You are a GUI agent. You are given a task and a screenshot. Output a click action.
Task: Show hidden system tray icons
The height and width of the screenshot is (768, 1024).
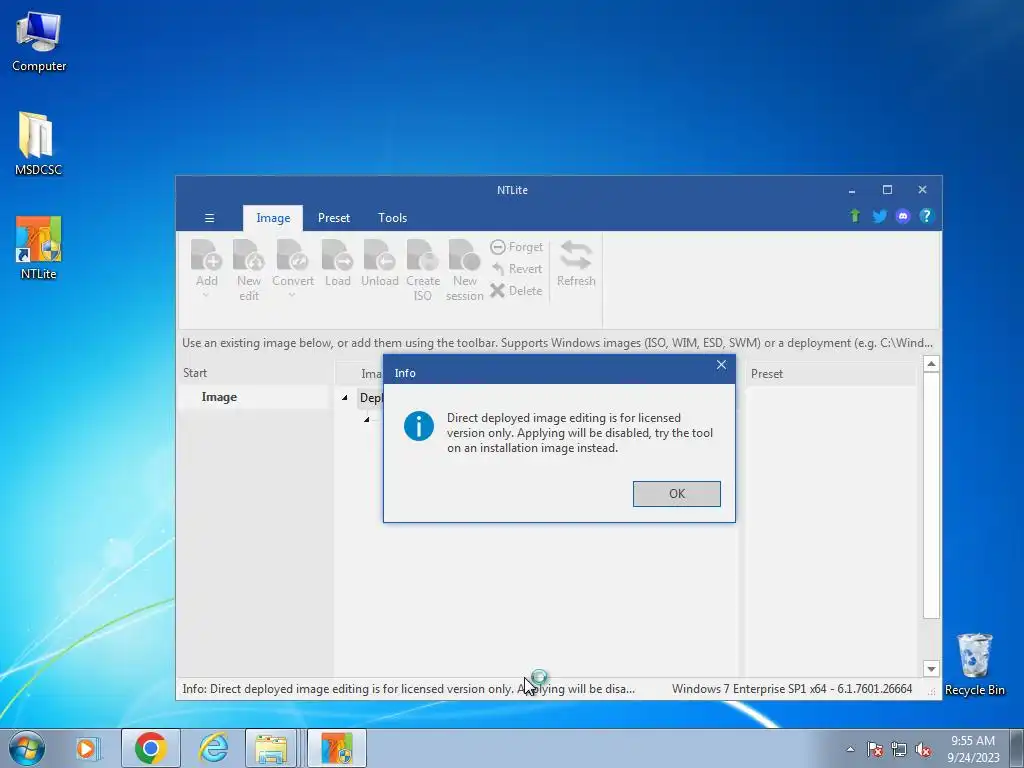pyautogui.click(x=850, y=749)
